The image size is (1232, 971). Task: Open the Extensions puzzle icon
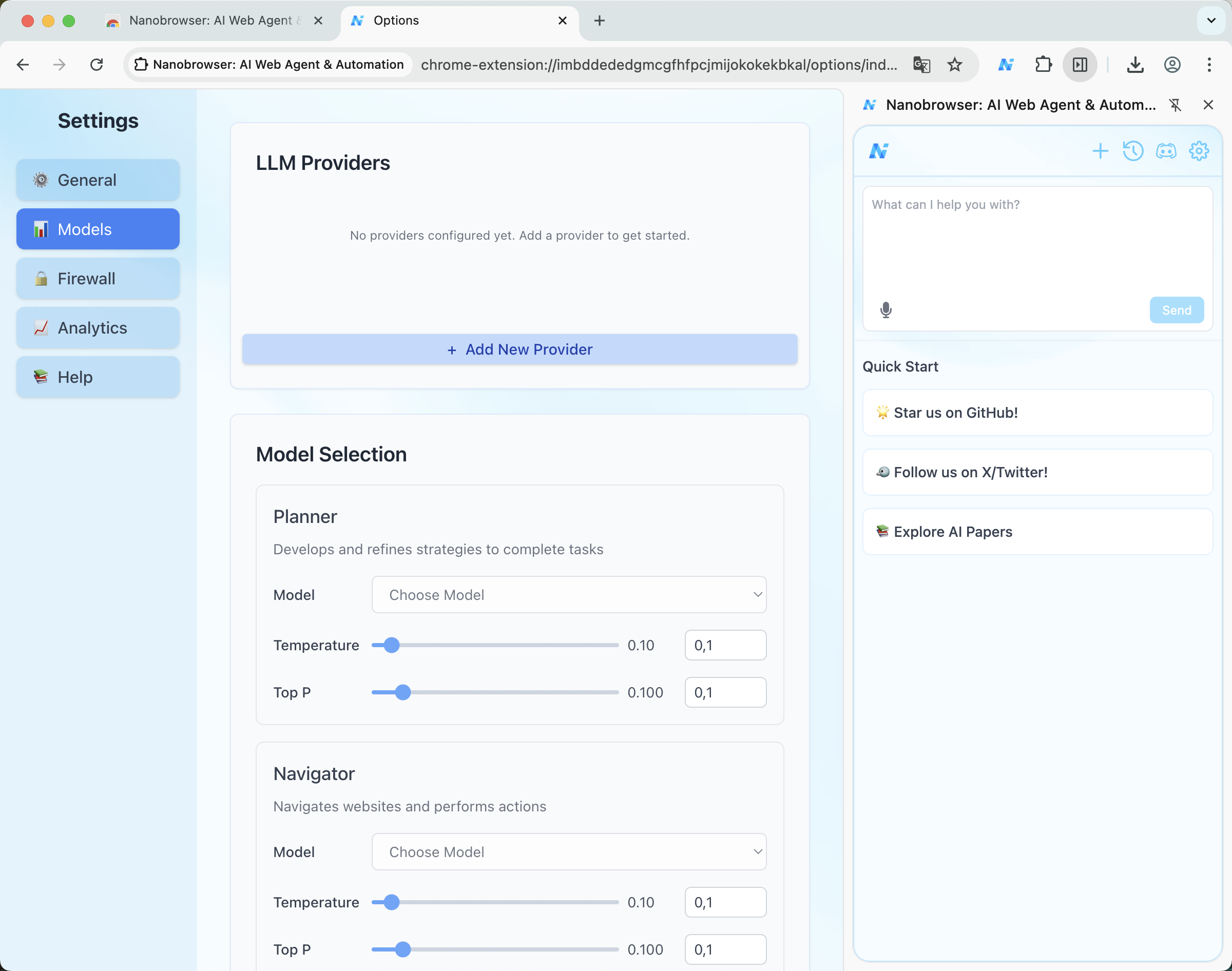click(x=1043, y=65)
